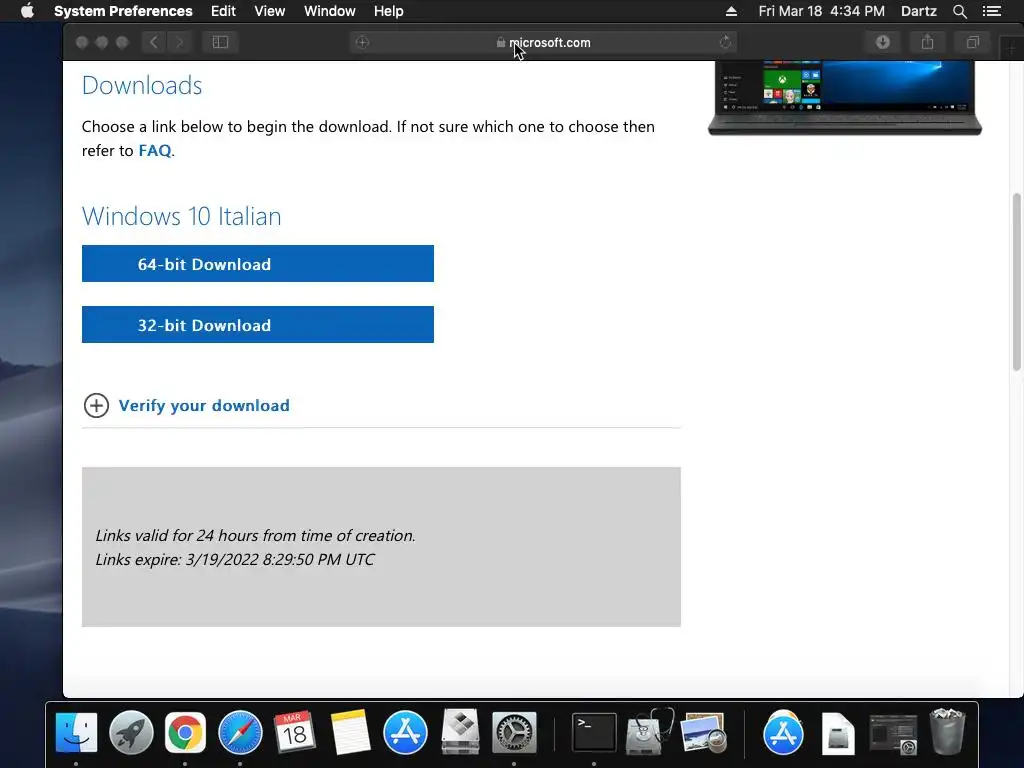The image size is (1024, 768).
Task: Open the Share button in Safari's toolbar
Action: (x=927, y=42)
